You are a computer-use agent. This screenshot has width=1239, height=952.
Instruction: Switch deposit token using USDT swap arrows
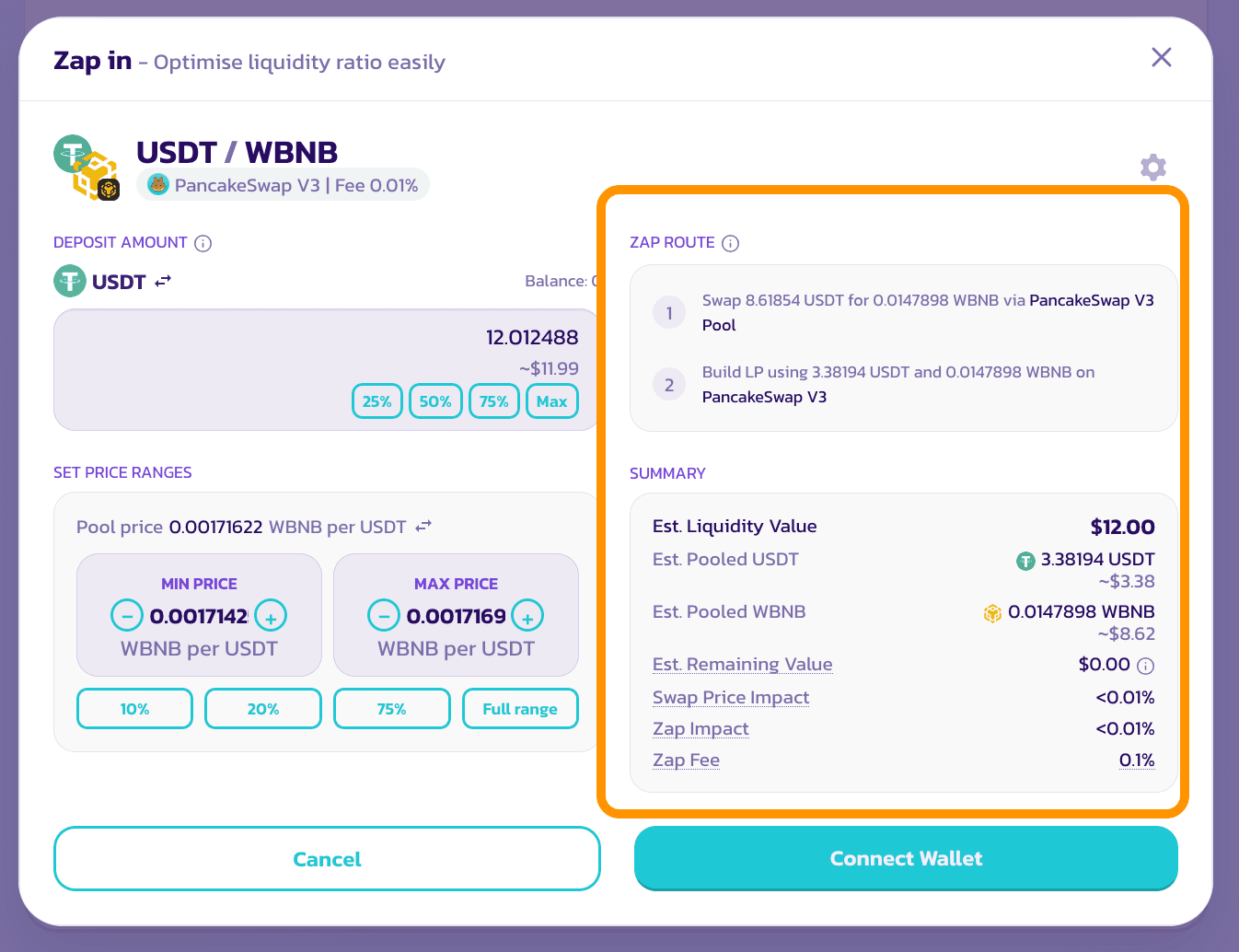point(163,282)
